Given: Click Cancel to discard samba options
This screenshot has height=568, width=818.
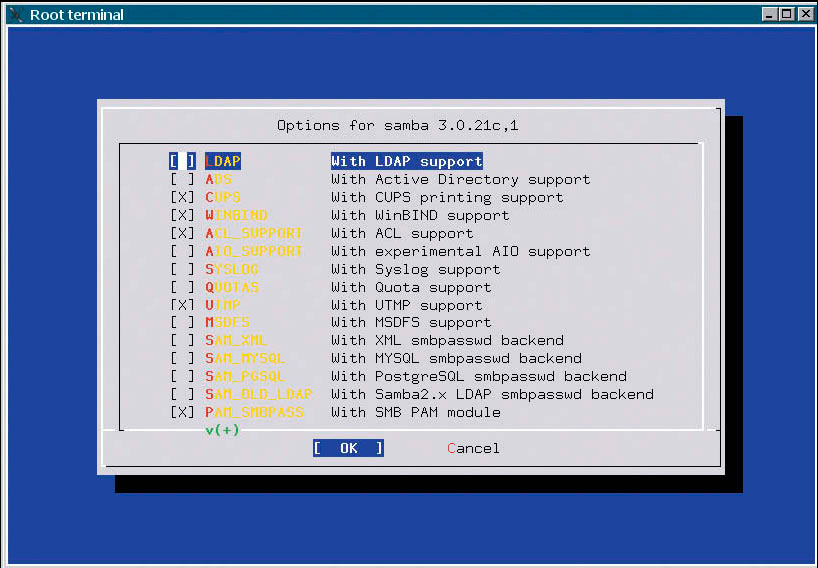Looking at the screenshot, I should [x=473, y=448].
